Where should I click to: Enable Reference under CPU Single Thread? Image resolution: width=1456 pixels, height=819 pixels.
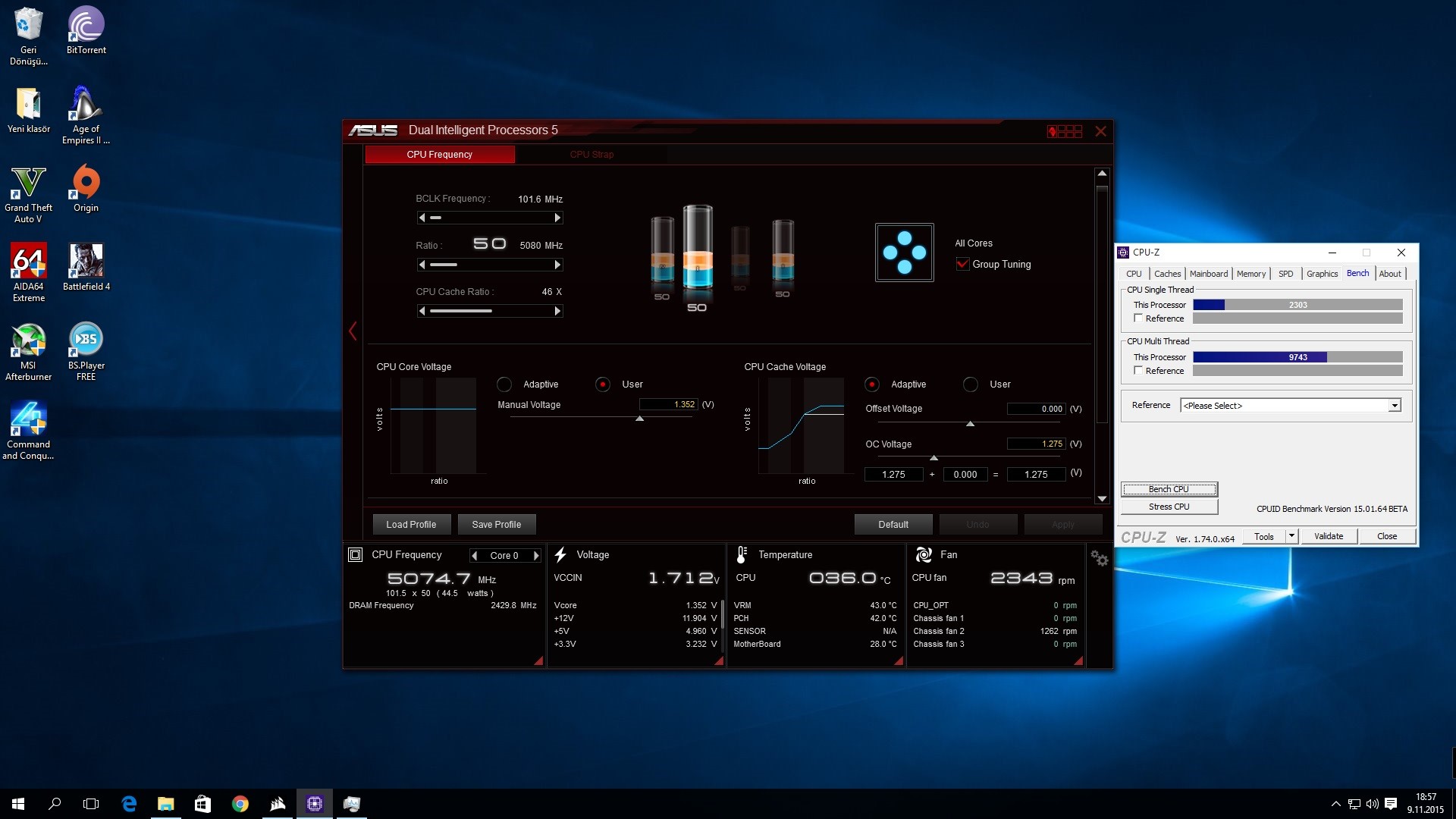point(1138,318)
